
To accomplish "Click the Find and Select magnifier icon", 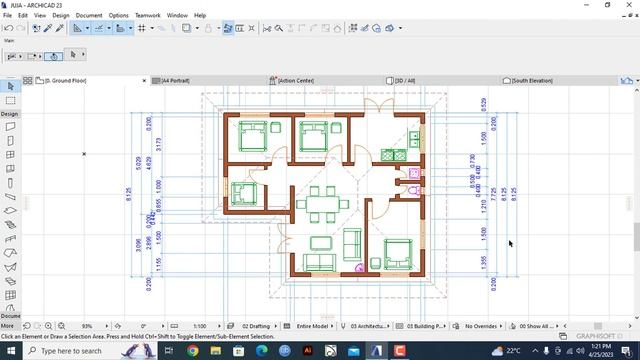I will pyautogui.click(x=279, y=28).
